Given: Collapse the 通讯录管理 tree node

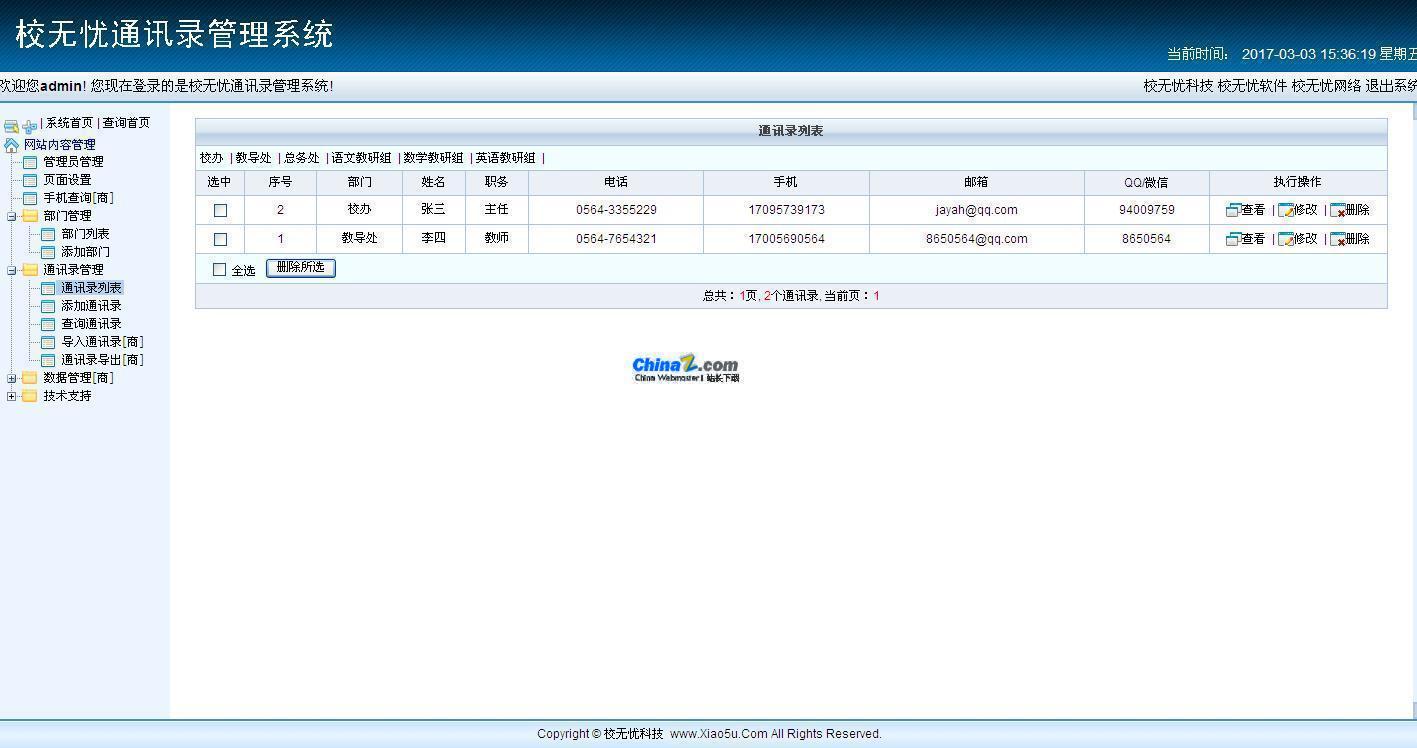Looking at the screenshot, I should click(11, 270).
